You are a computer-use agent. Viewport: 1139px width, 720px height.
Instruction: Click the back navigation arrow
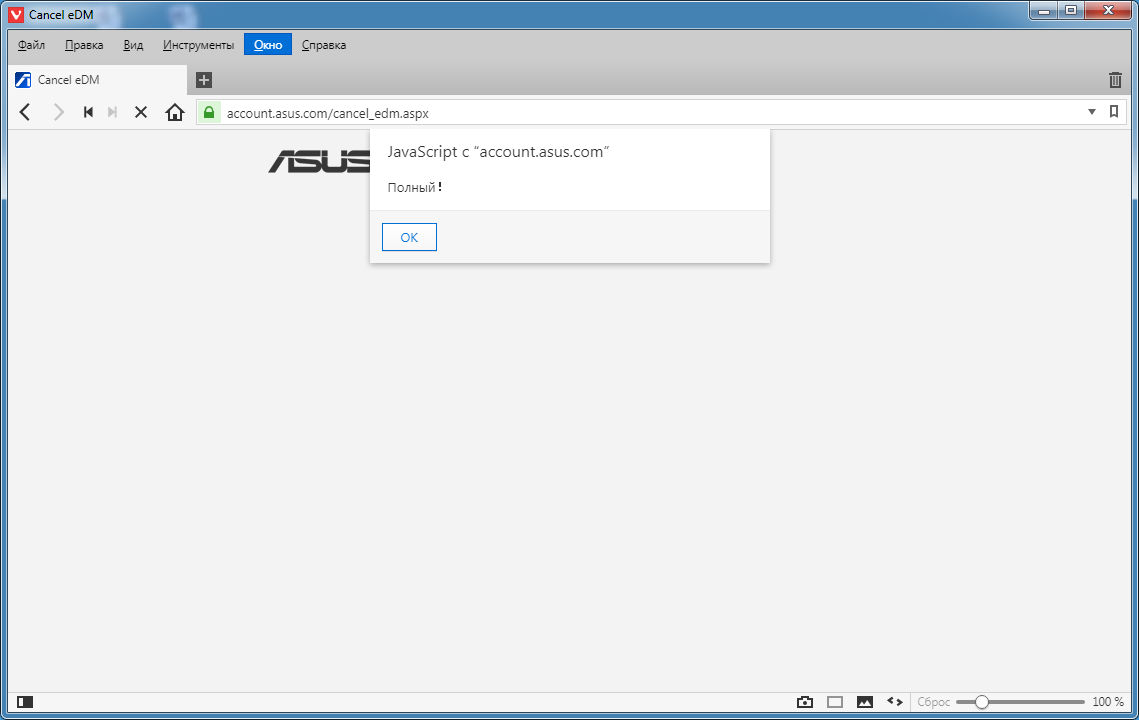26,112
